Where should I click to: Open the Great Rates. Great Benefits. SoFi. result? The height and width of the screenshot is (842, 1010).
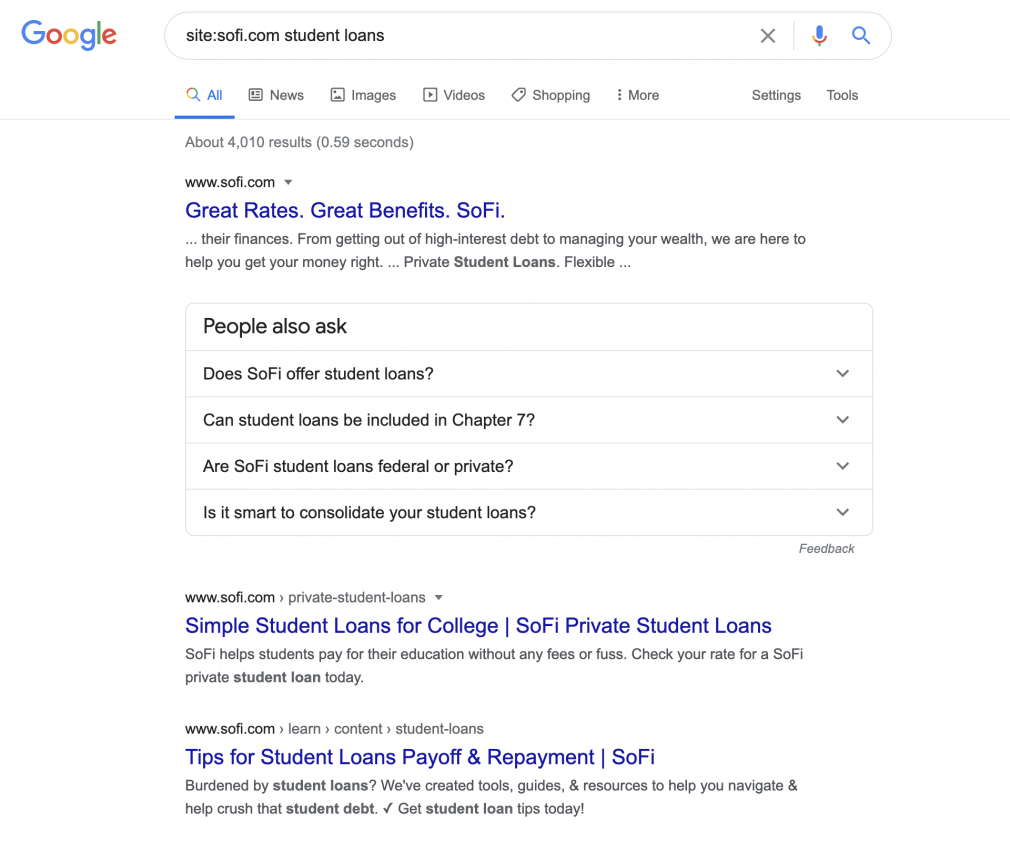point(345,210)
